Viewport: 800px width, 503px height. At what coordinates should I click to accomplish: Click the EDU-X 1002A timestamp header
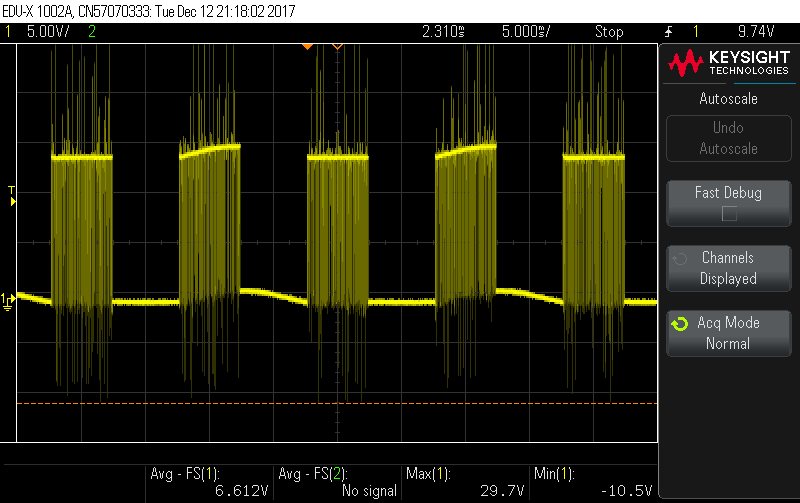(x=148, y=11)
